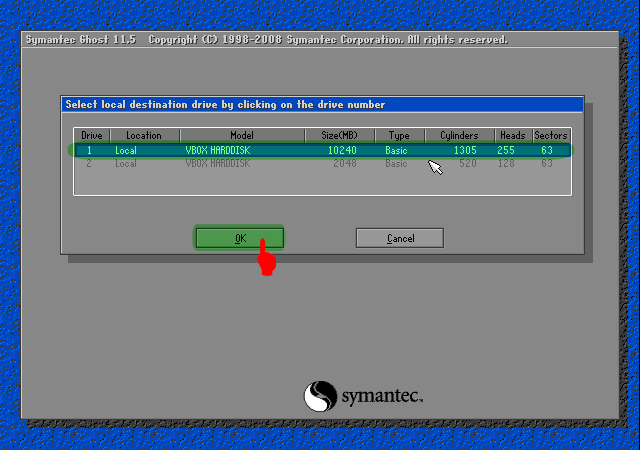Viewport: 640px width, 450px height.
Task: Click the Type column header
Action: click(399, 136)
